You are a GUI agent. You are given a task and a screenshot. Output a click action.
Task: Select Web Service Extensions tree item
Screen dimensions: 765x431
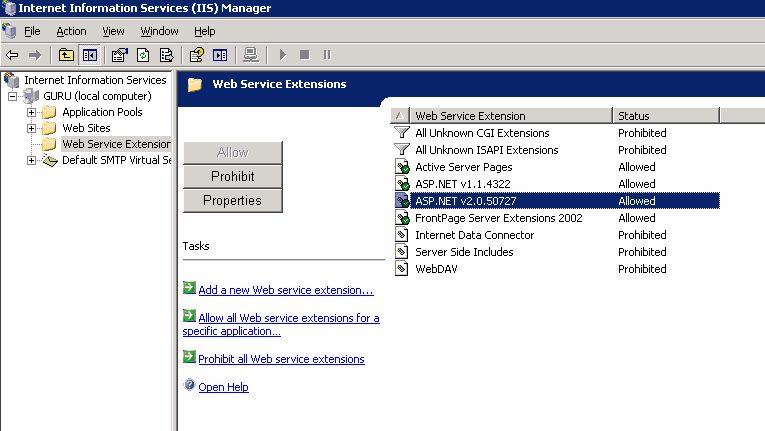[116, 144]
